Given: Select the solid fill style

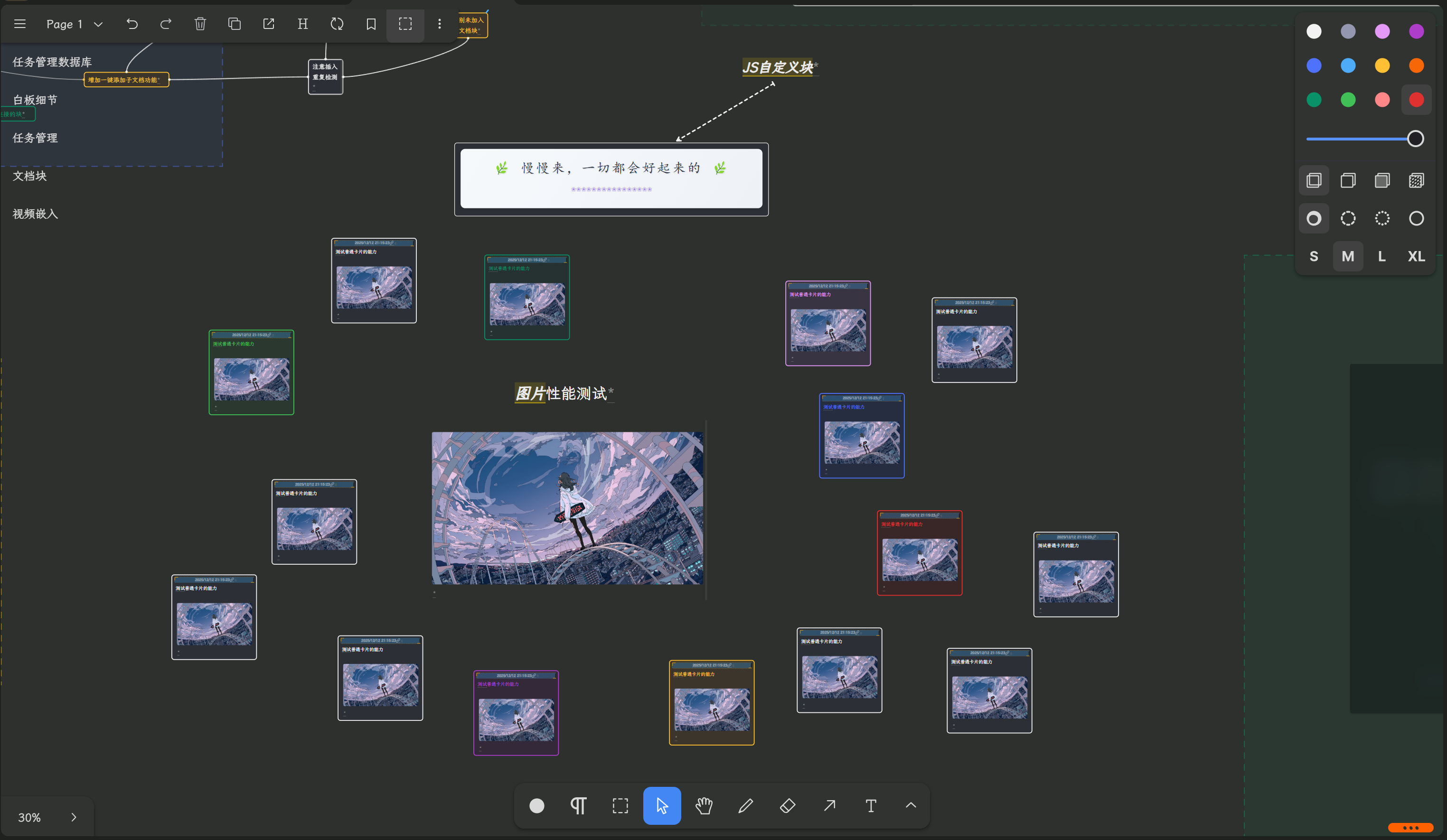Looking at the screenshot, I should (1381, 181).
